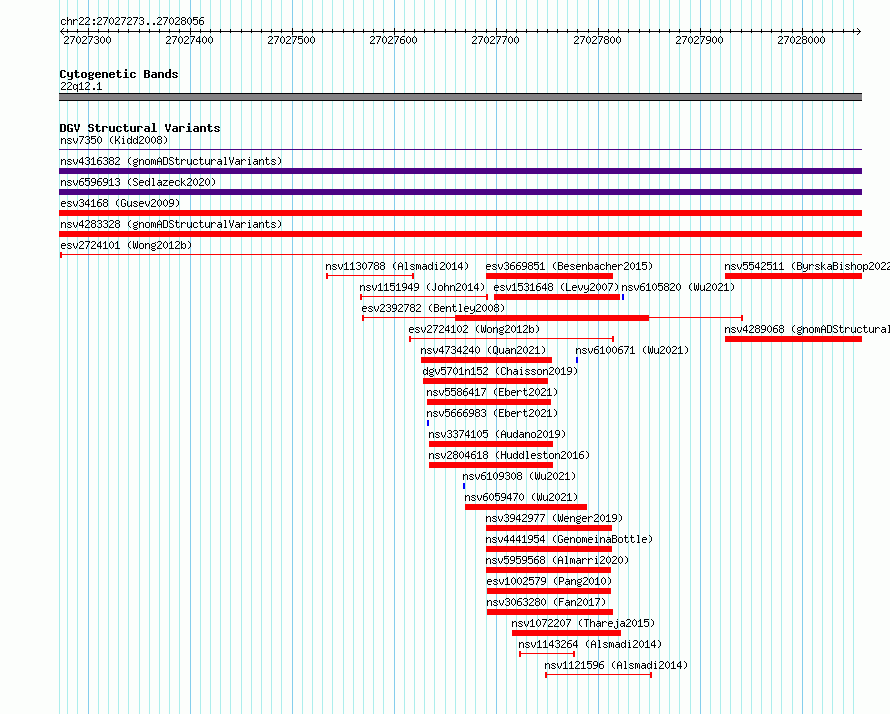
Task: Click esv2392782 (Bentley2008) label
Action: 433,308
